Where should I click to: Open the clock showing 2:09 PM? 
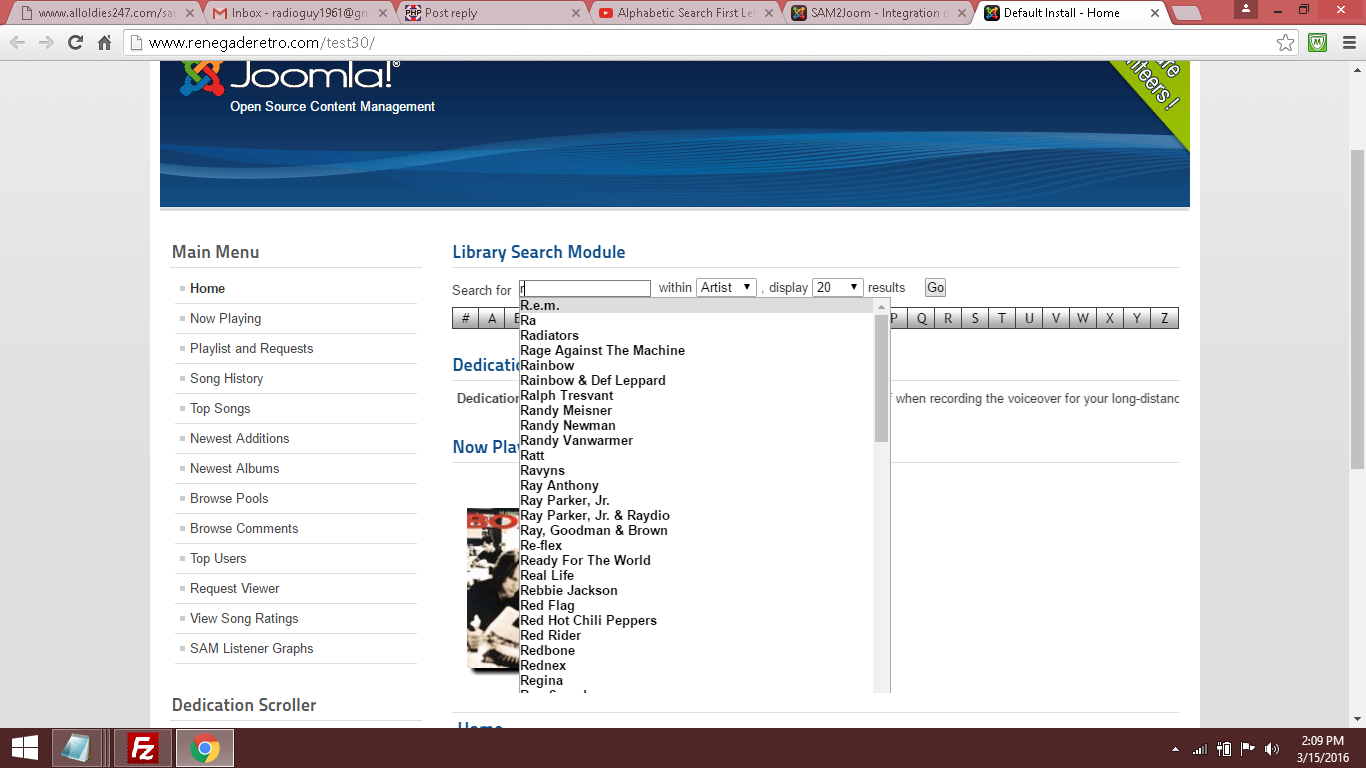[1322, 748]
